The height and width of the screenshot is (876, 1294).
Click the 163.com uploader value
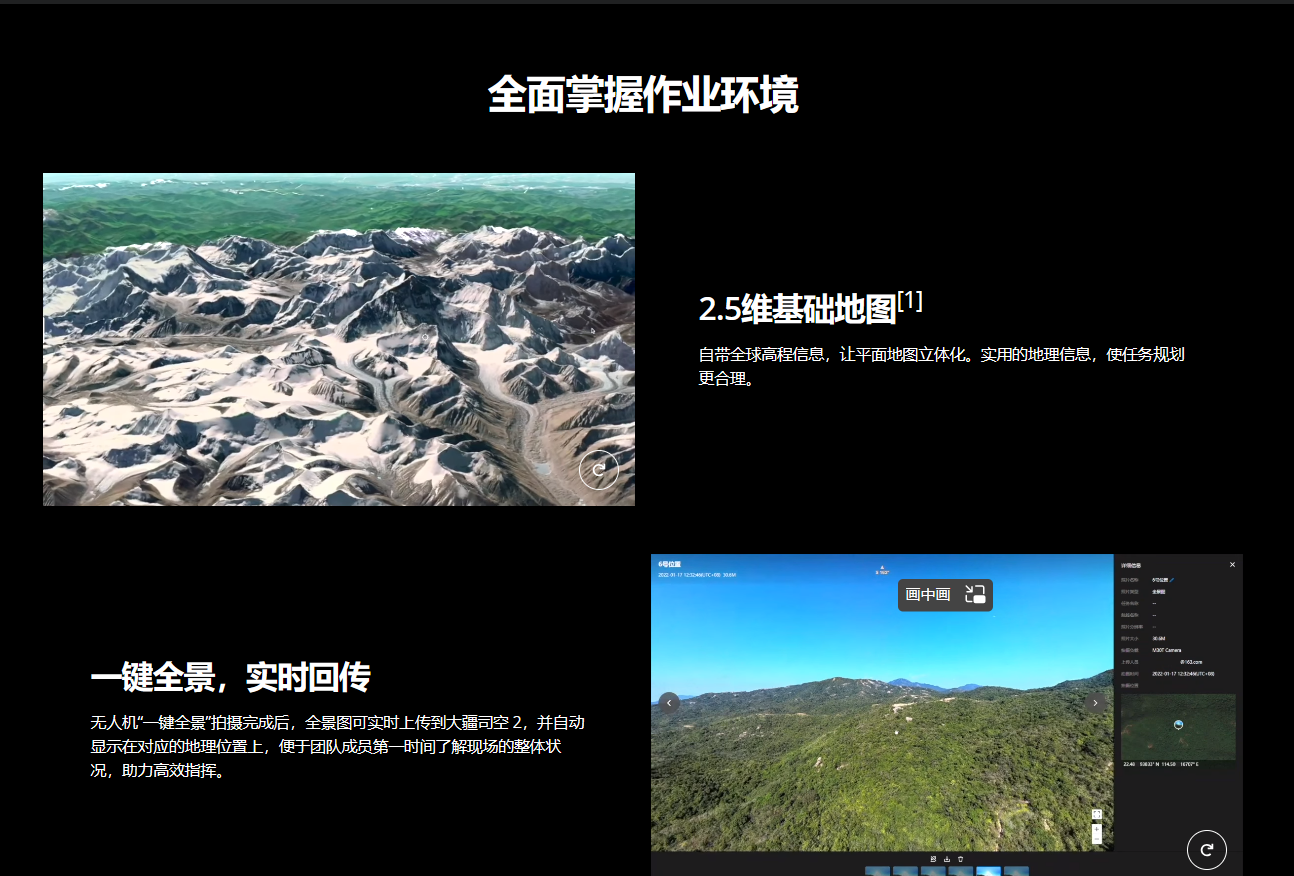pos(1191,662)
